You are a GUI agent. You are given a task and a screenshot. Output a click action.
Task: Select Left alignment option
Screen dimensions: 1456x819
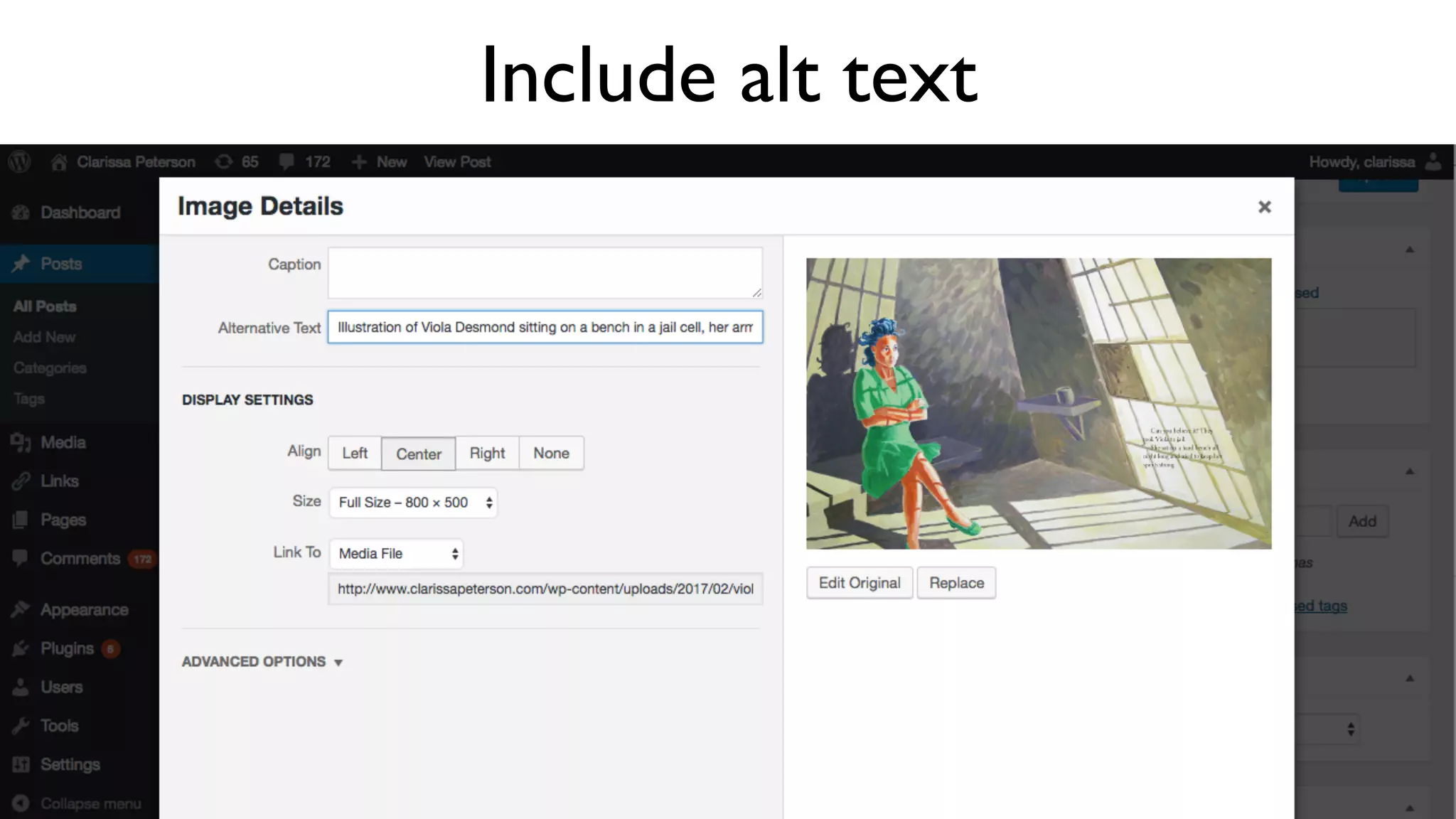point(355,454)
